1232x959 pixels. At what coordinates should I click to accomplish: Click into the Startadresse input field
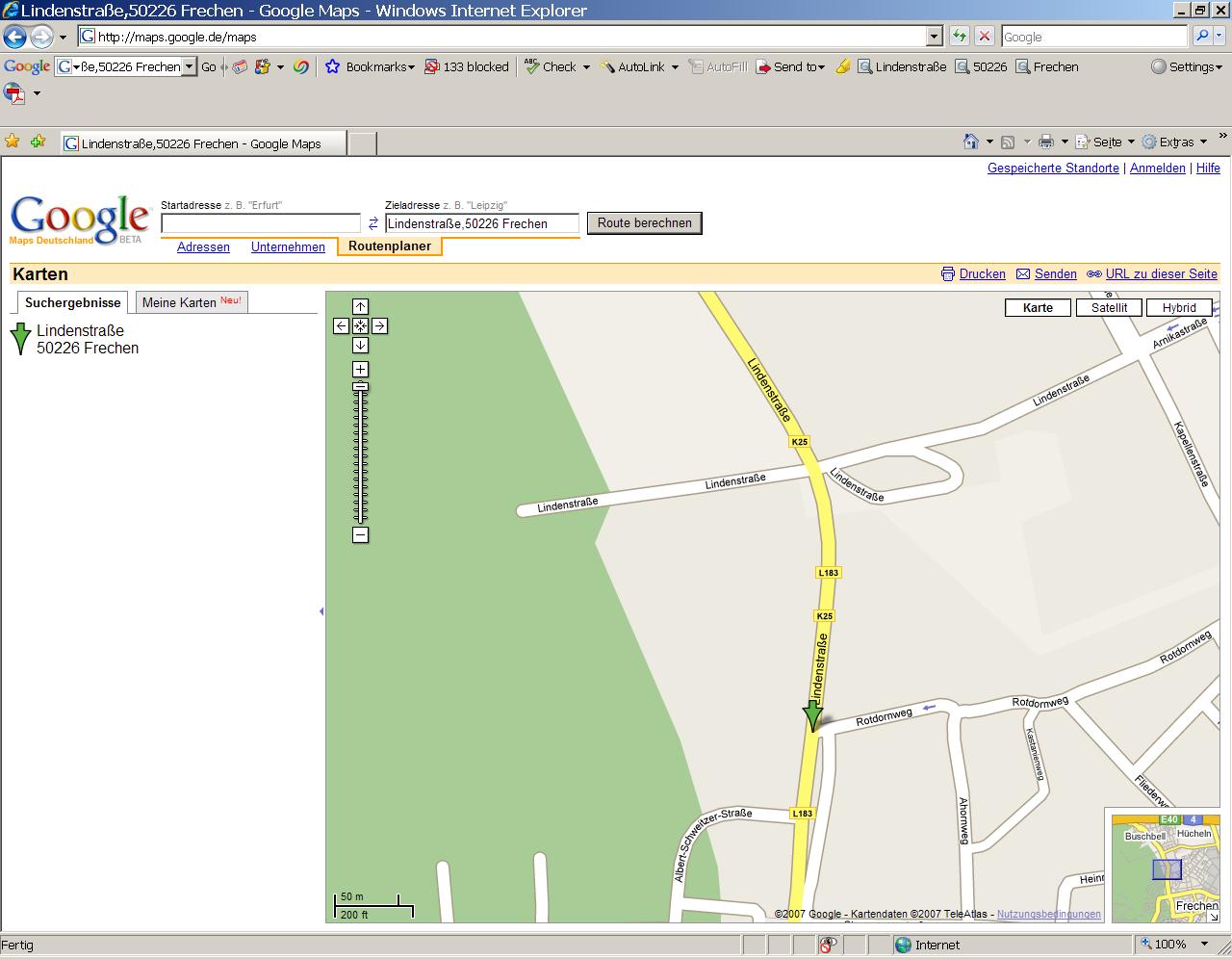(x=261, y=223)
